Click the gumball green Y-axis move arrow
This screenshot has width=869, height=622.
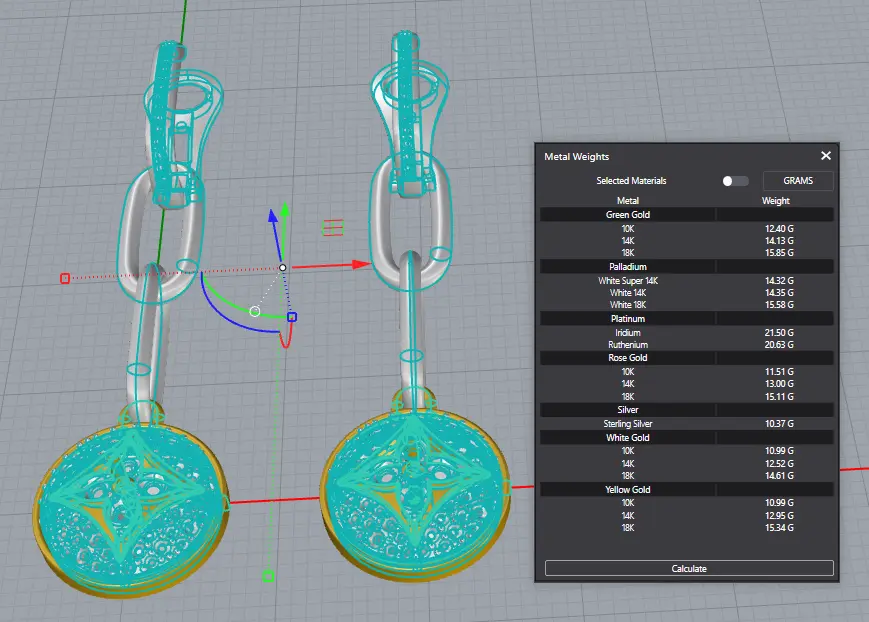pos(285,211)
